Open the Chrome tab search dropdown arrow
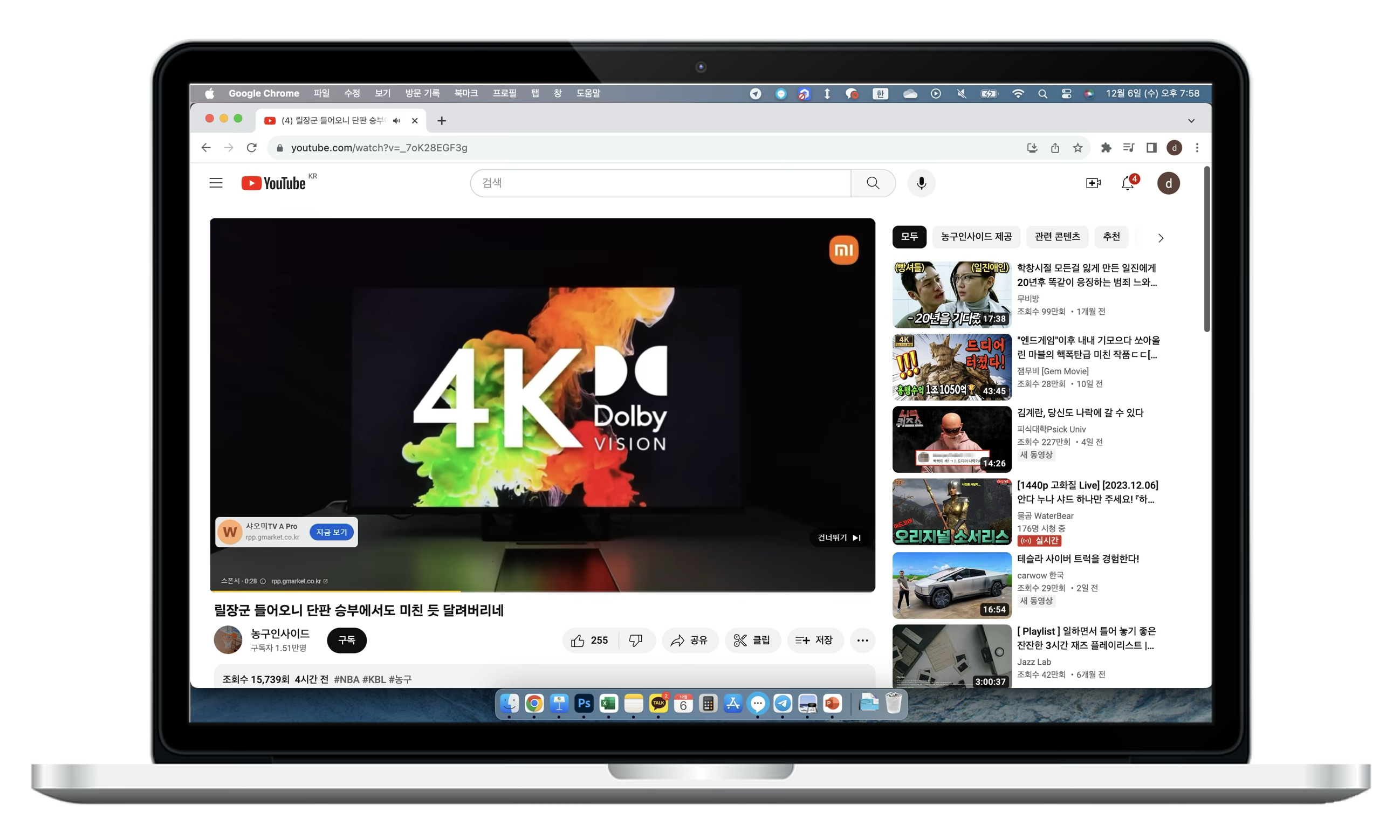Viewport: 1400px width, 840px height. point(1191,121)
